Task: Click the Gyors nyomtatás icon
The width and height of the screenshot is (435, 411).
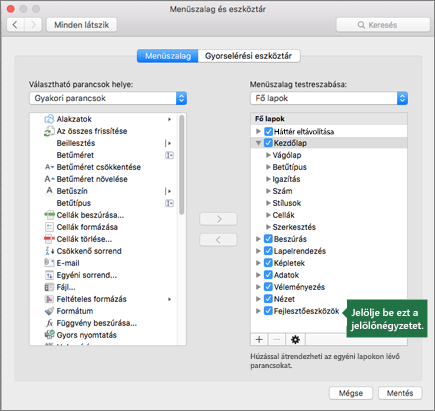Action: [x=49, y=335]
